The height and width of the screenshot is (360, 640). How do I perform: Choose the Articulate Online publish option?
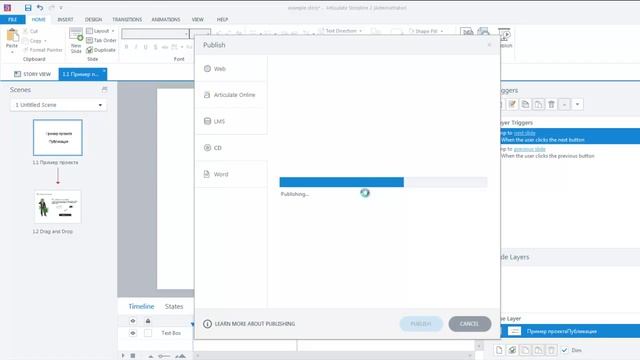point(231,95)
